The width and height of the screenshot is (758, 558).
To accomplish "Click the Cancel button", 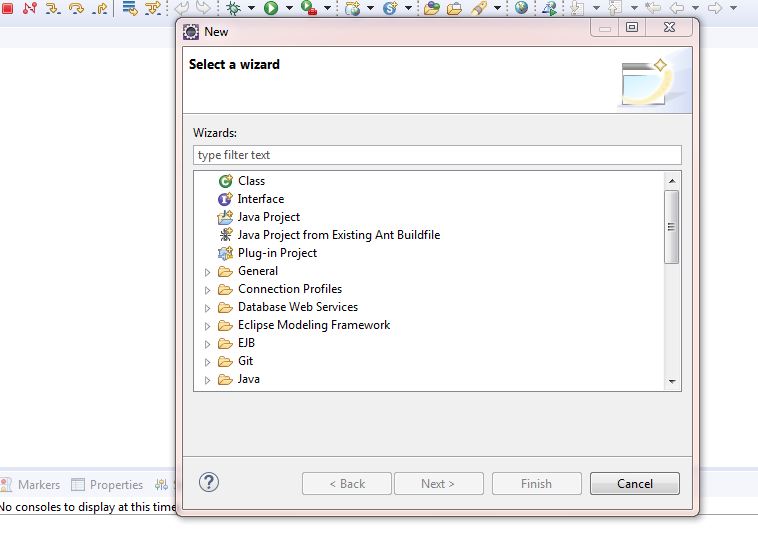I will 635,484.
